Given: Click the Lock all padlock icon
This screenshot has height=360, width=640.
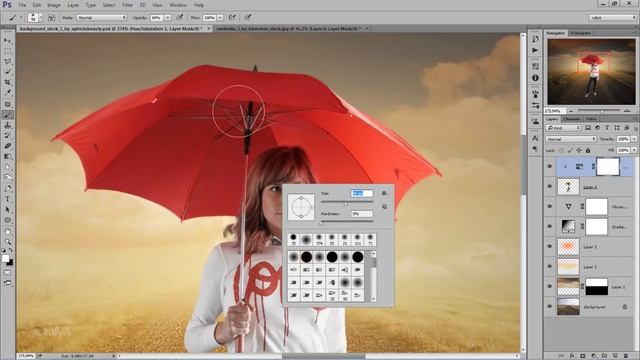Looking at the screenshot, I should [588, 151].
